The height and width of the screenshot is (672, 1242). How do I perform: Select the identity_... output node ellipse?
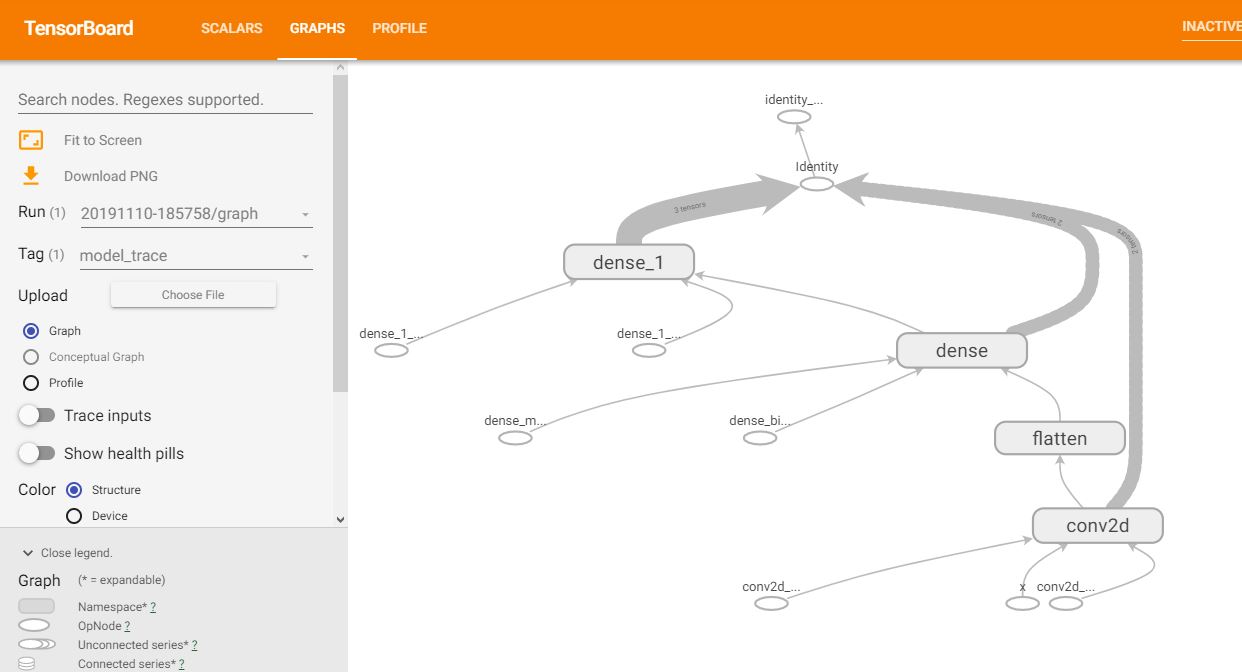pos(794,117)
